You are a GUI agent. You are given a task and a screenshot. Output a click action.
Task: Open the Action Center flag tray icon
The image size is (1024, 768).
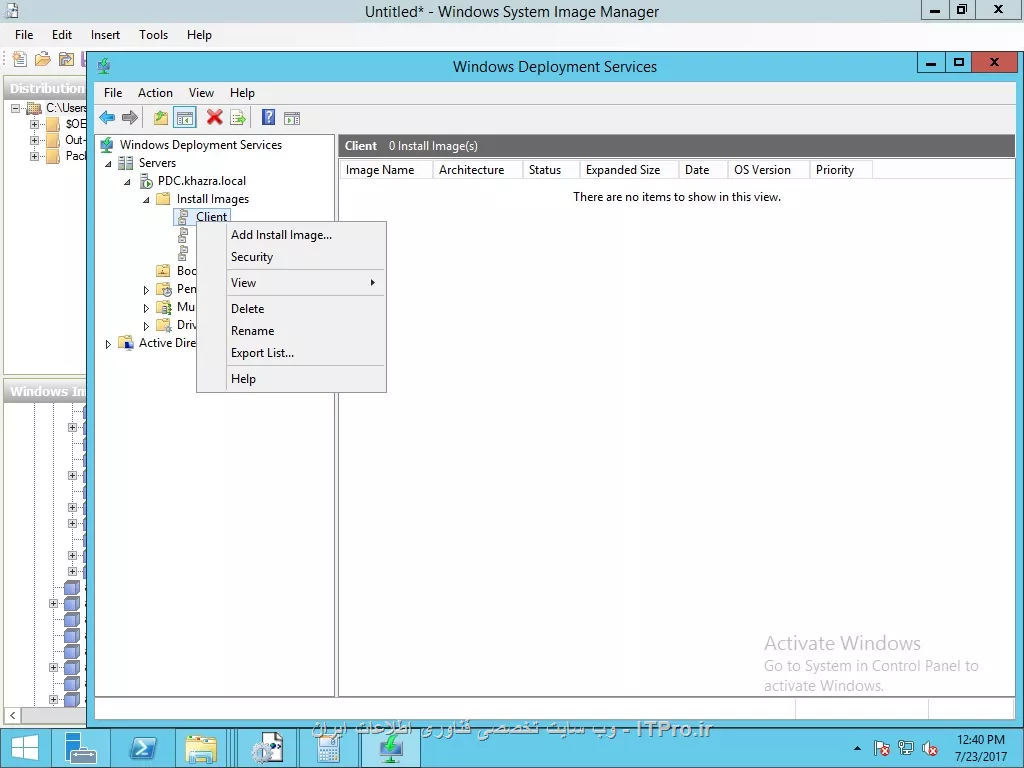point(881,748)
